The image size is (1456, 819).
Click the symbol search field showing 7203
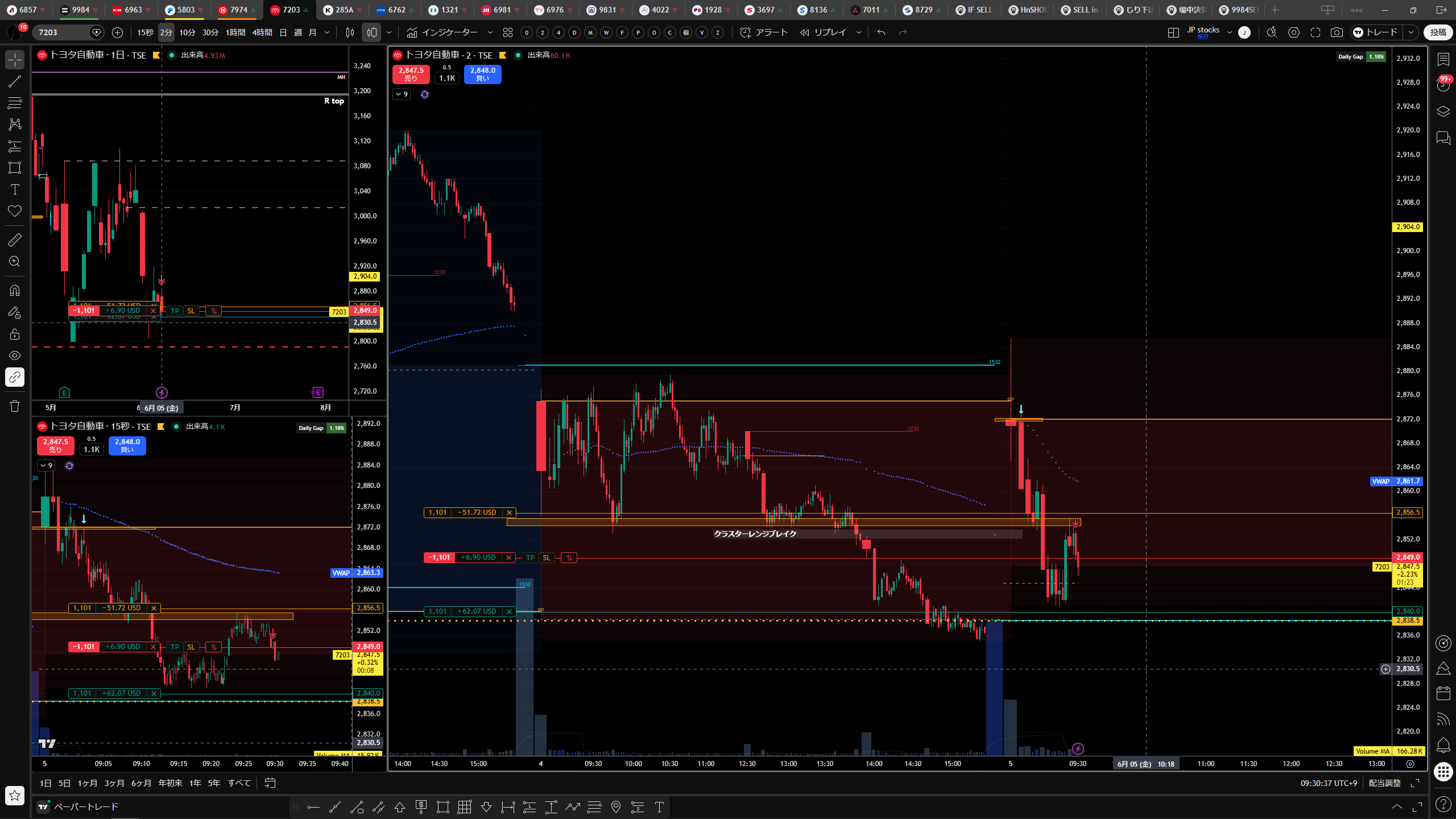click(63, 32)
